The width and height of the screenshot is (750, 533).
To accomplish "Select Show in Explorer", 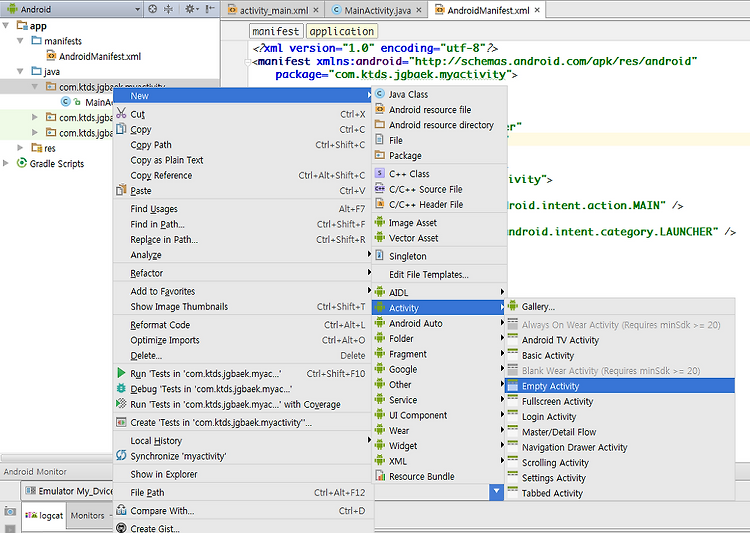I will point(243,474).
